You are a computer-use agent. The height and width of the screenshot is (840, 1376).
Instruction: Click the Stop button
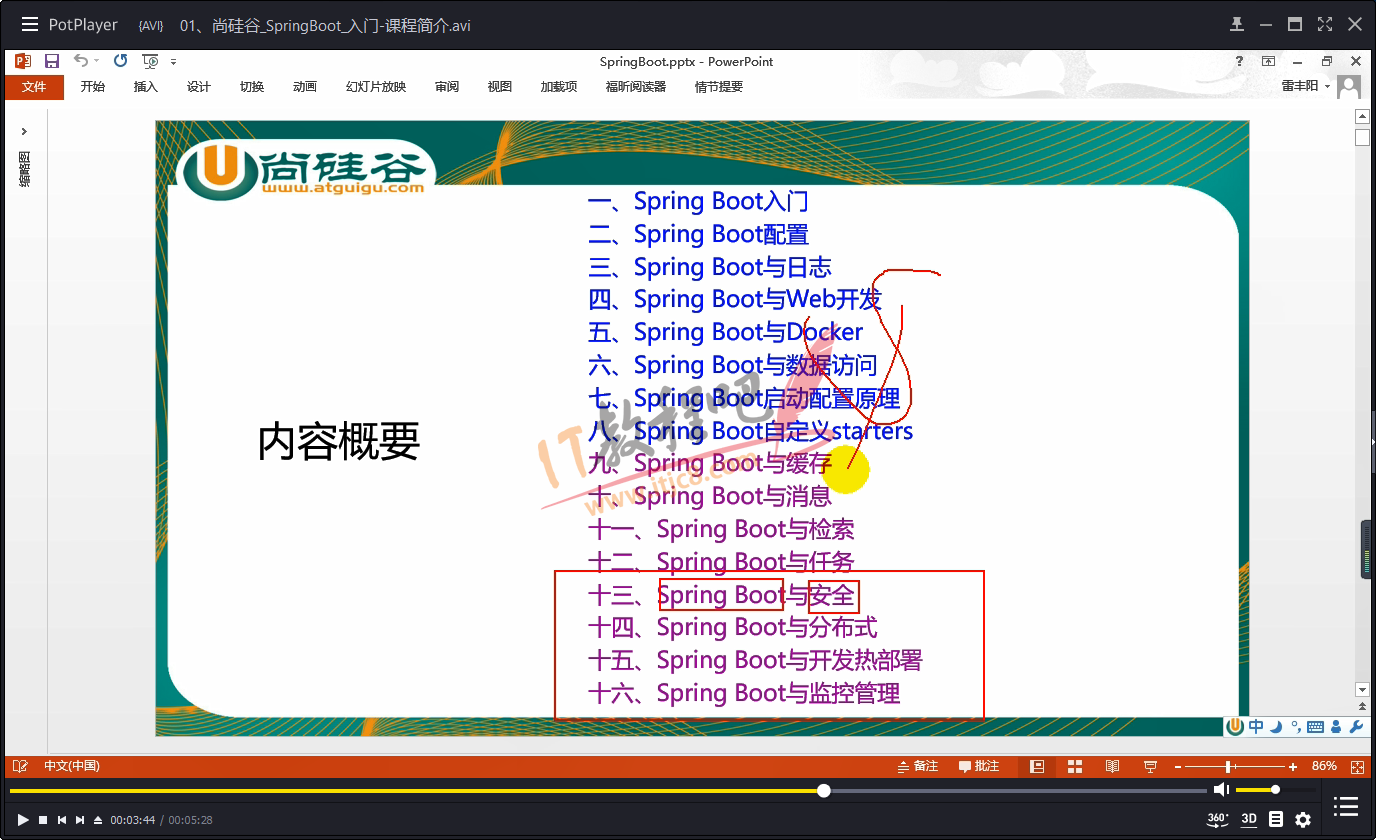tap(43, 820)
